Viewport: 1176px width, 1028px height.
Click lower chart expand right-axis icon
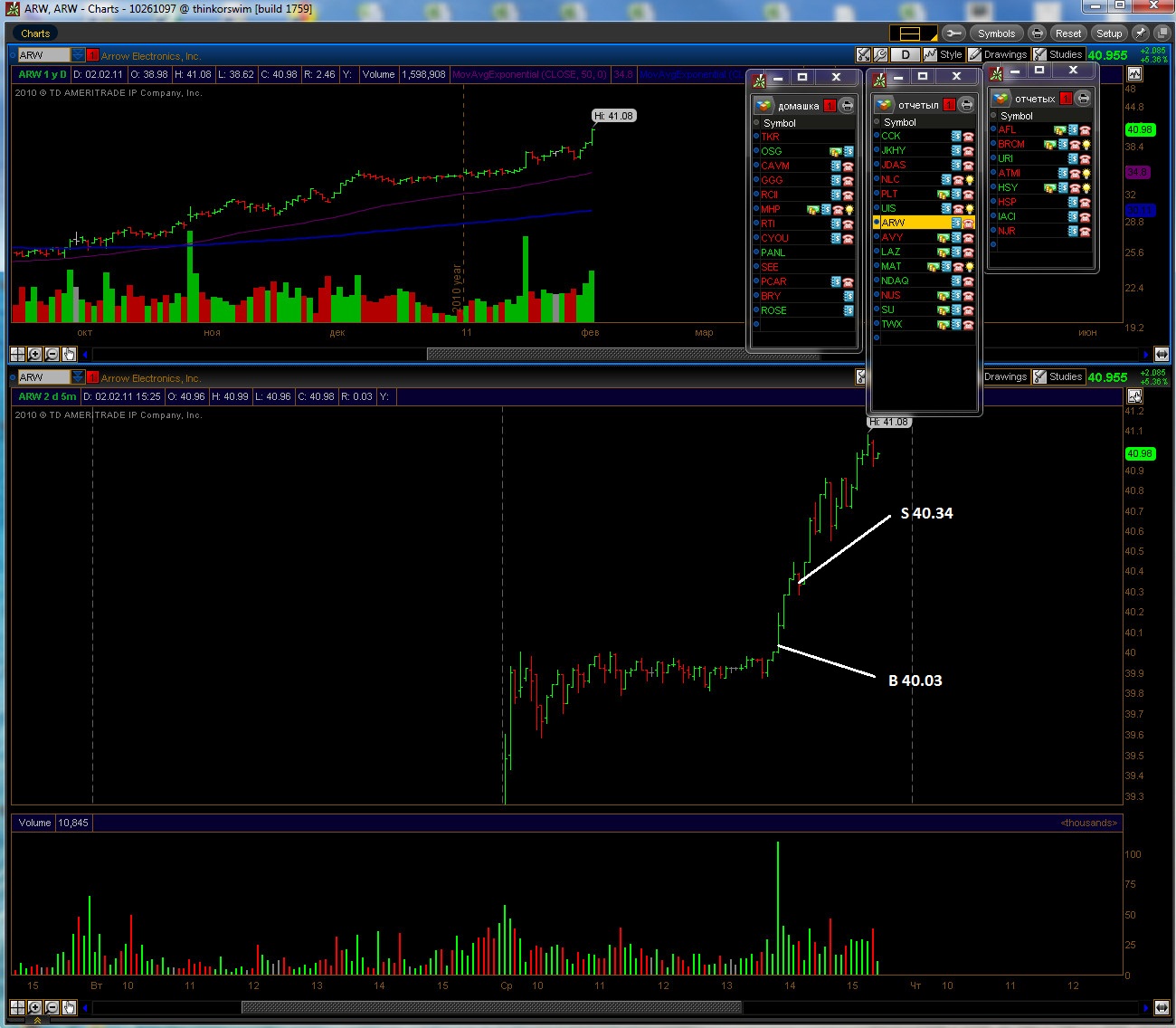click(x=1162, y=1007)
